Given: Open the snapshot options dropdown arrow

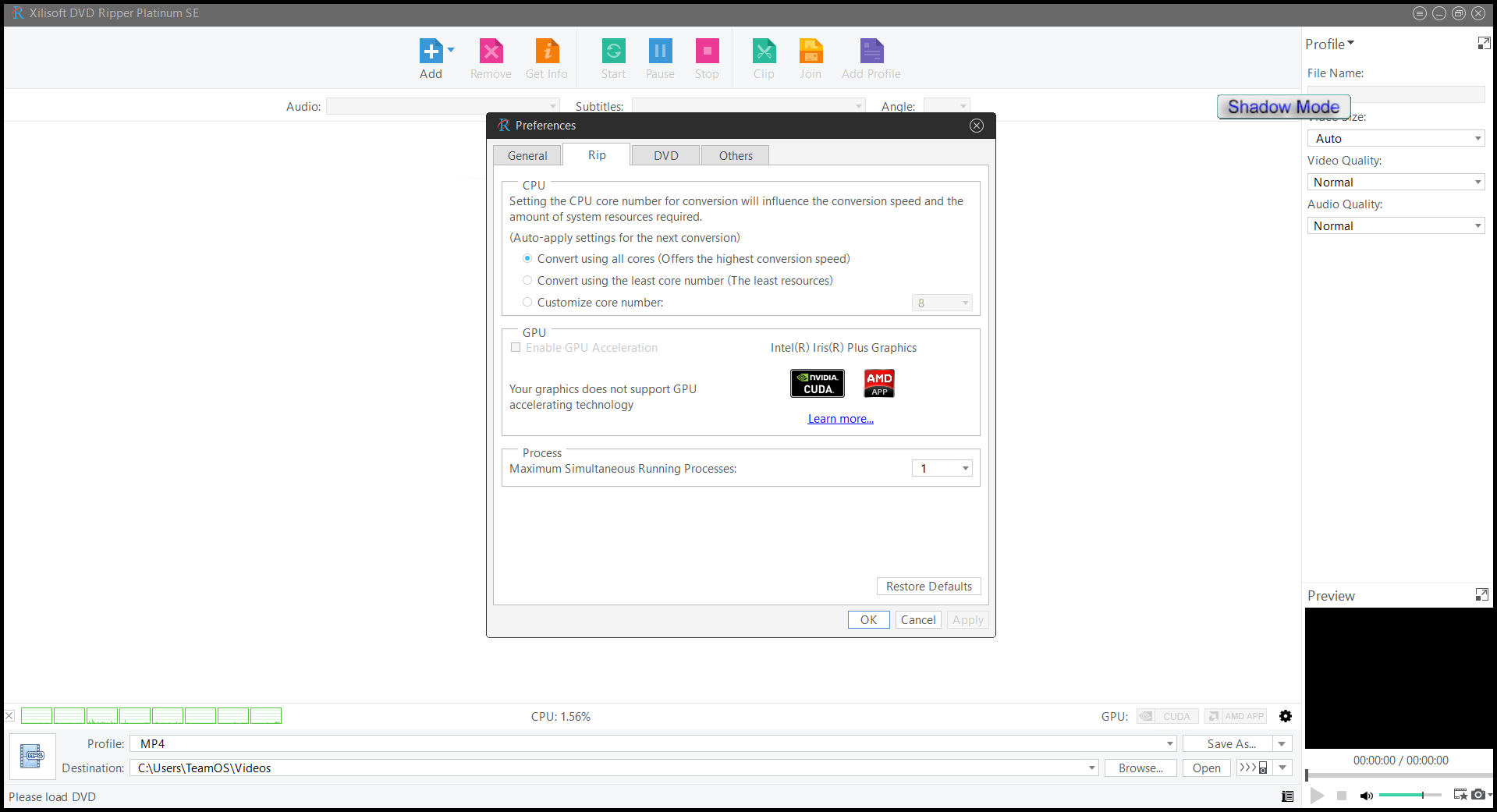Looking at the screenshot, I should tap(1490, 795).
